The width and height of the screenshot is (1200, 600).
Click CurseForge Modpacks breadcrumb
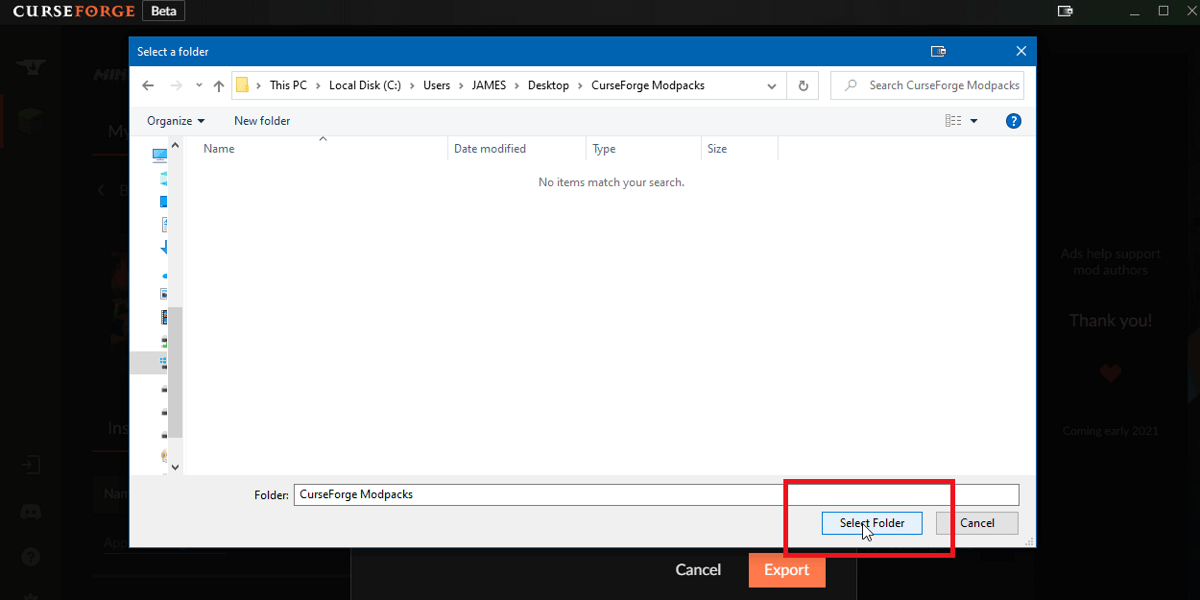648,86
